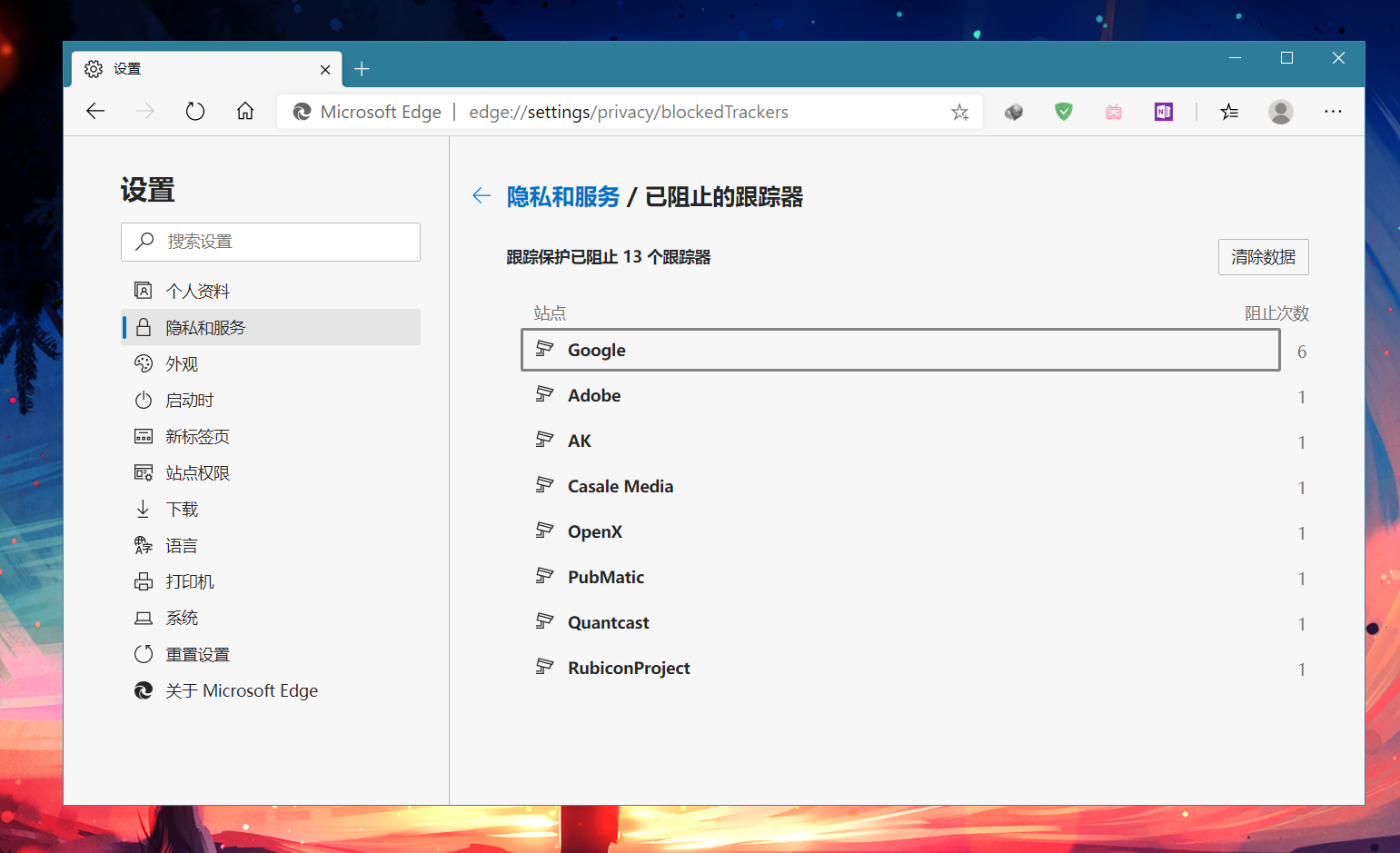
Task: Open 下载 settings section
Action: click(271, 509)
